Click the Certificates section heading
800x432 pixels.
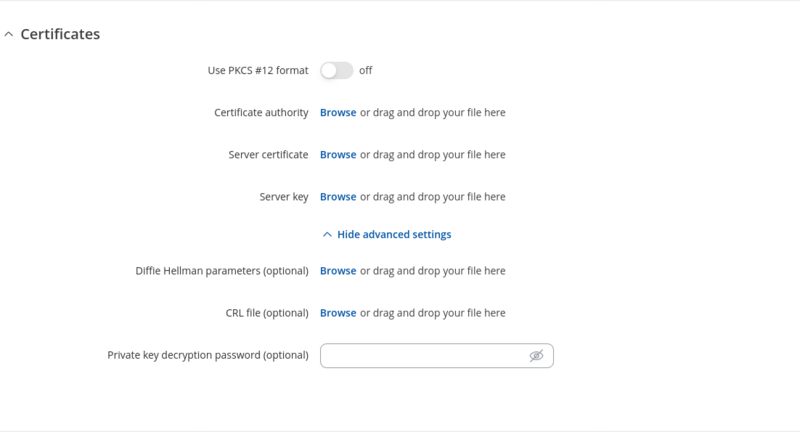tap(60, 34)
